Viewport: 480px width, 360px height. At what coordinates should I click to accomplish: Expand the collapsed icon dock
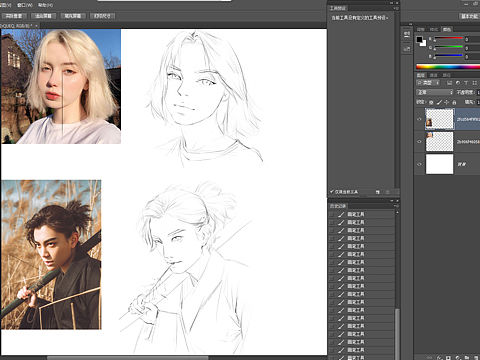click(411, 24)
